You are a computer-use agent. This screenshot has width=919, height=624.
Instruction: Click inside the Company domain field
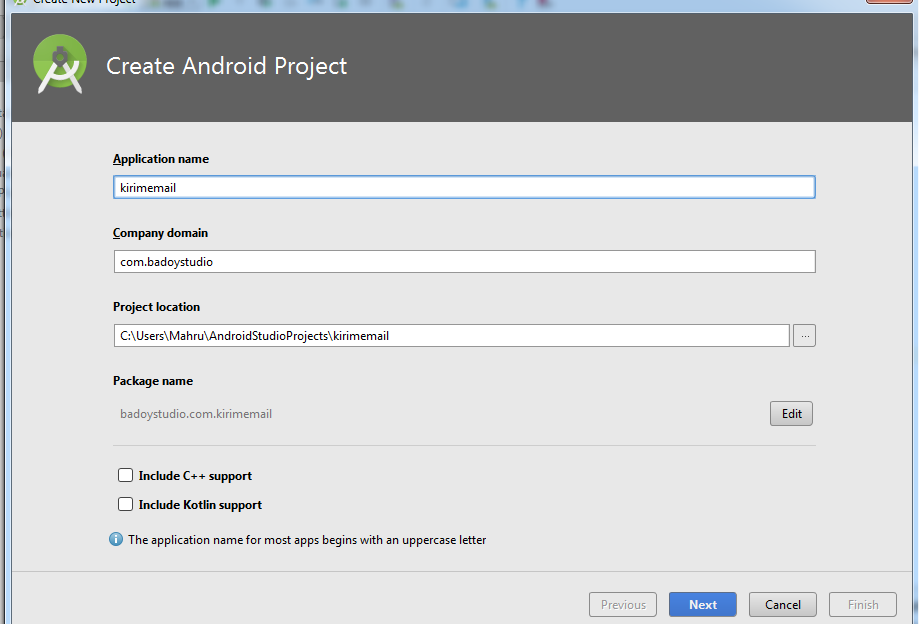click(464, 262)
